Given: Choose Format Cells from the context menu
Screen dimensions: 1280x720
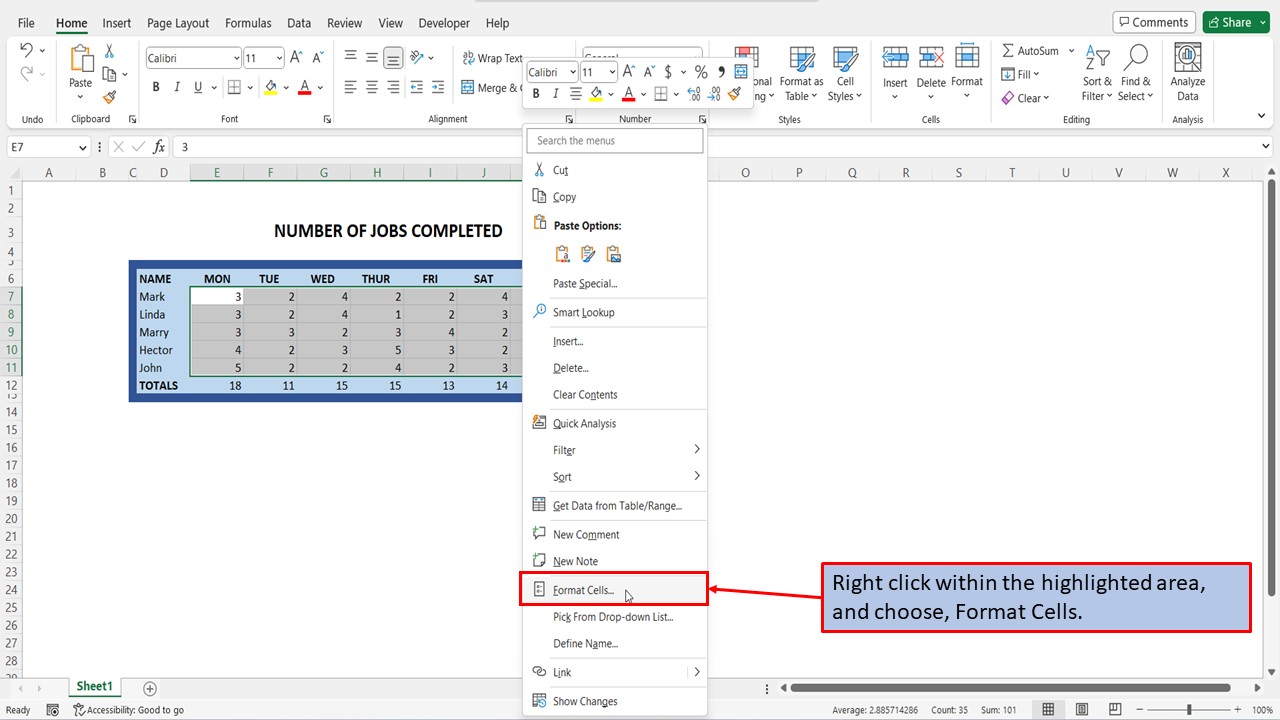Looking at the screenshot, I should (582, 590).
